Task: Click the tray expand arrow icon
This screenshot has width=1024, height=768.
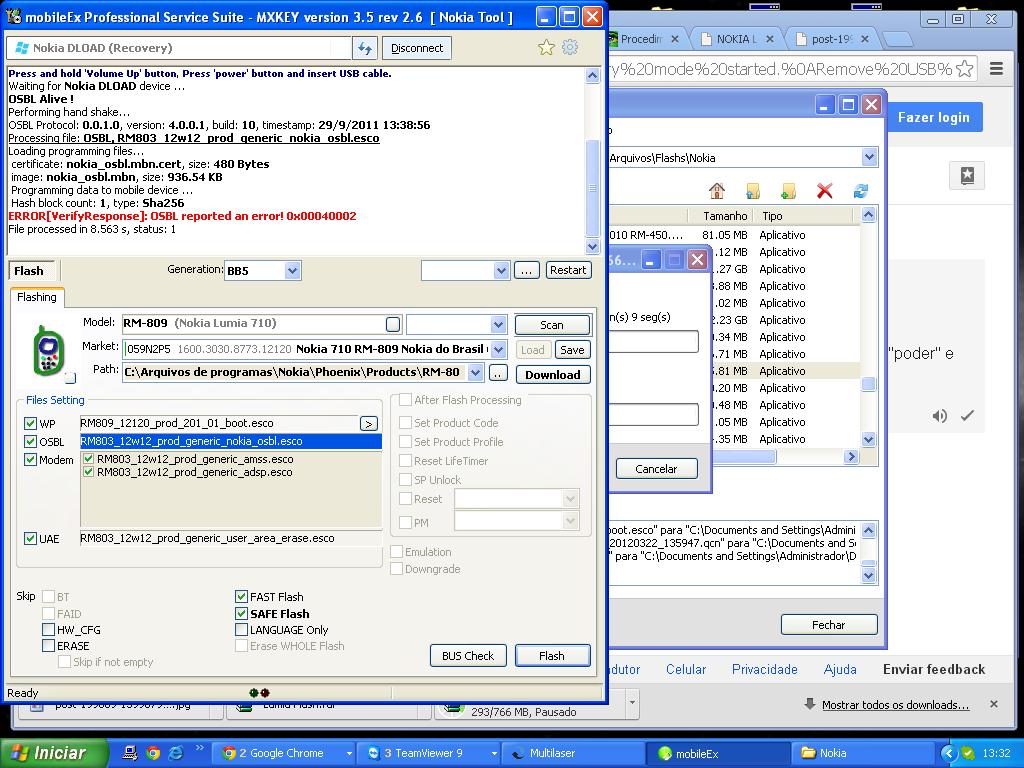Action: click(949, 753)
